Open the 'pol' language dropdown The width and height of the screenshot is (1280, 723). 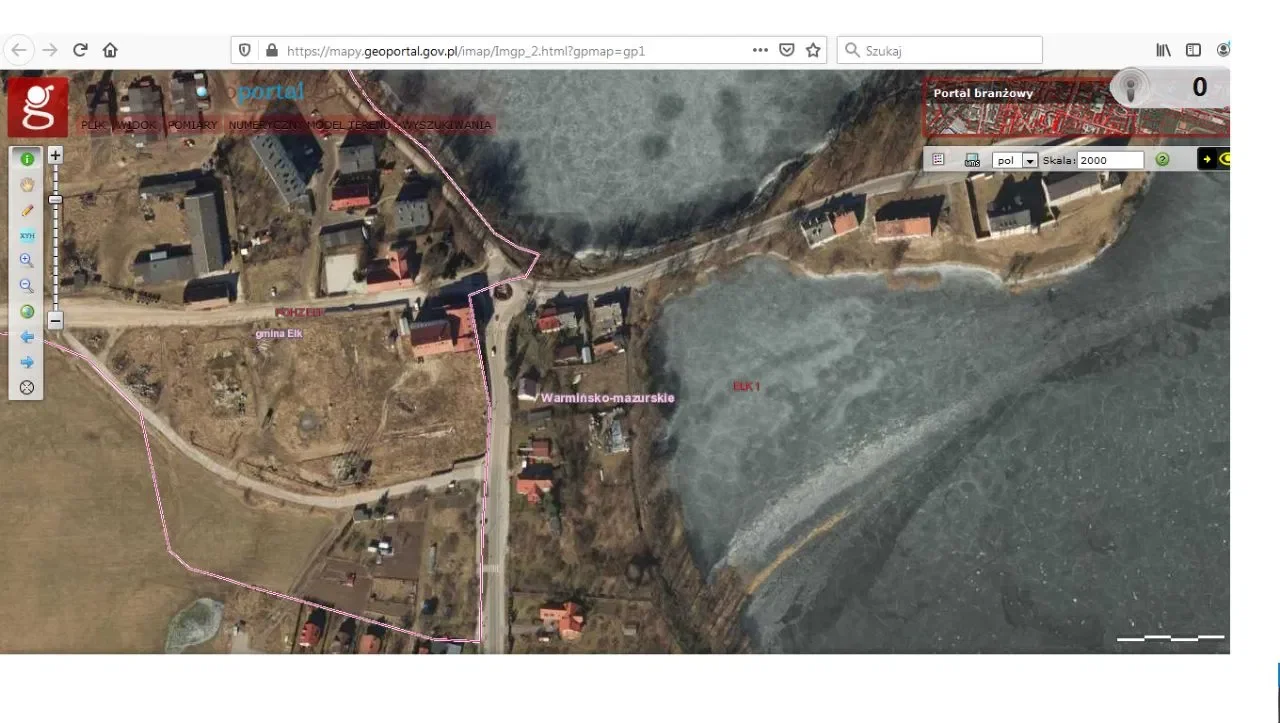click(x=1029, y=160)
